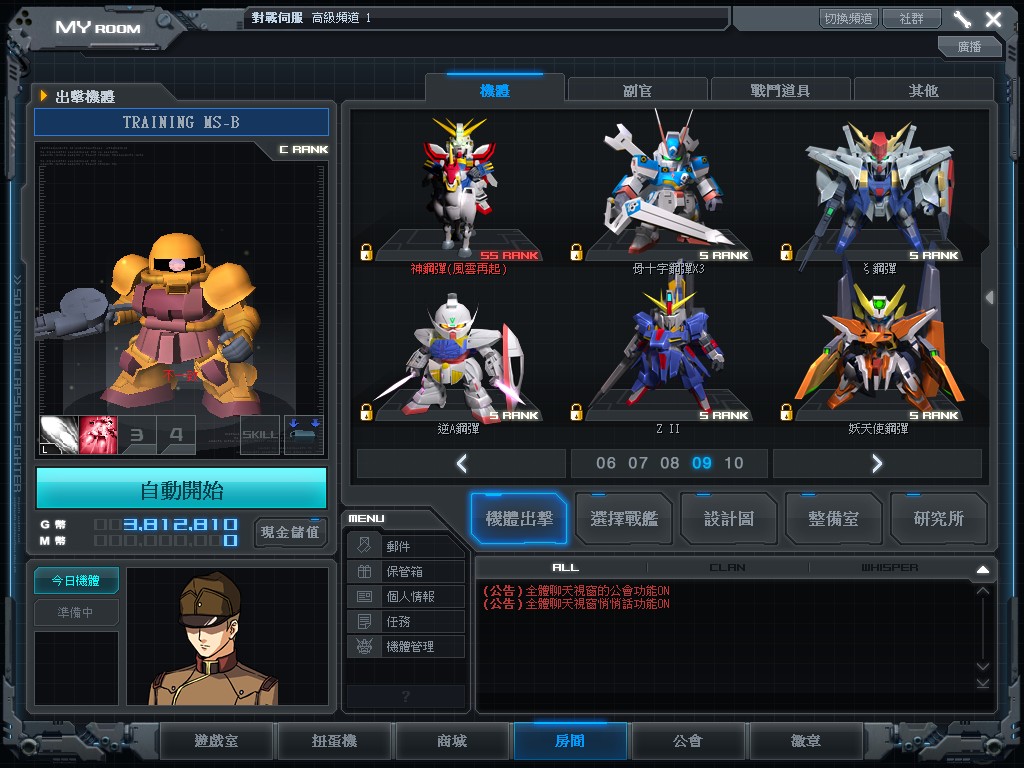The height and width of the screenshot is (768, 1024).
Task: Go to next unit page arrow
Action: coord(877,463)
